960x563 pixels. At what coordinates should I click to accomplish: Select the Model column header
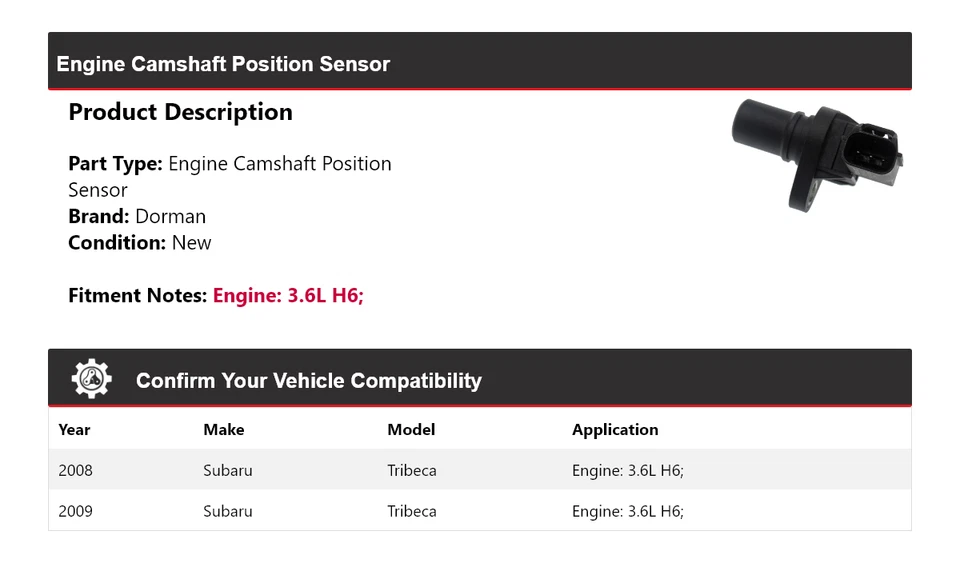[x=411, y=430]
